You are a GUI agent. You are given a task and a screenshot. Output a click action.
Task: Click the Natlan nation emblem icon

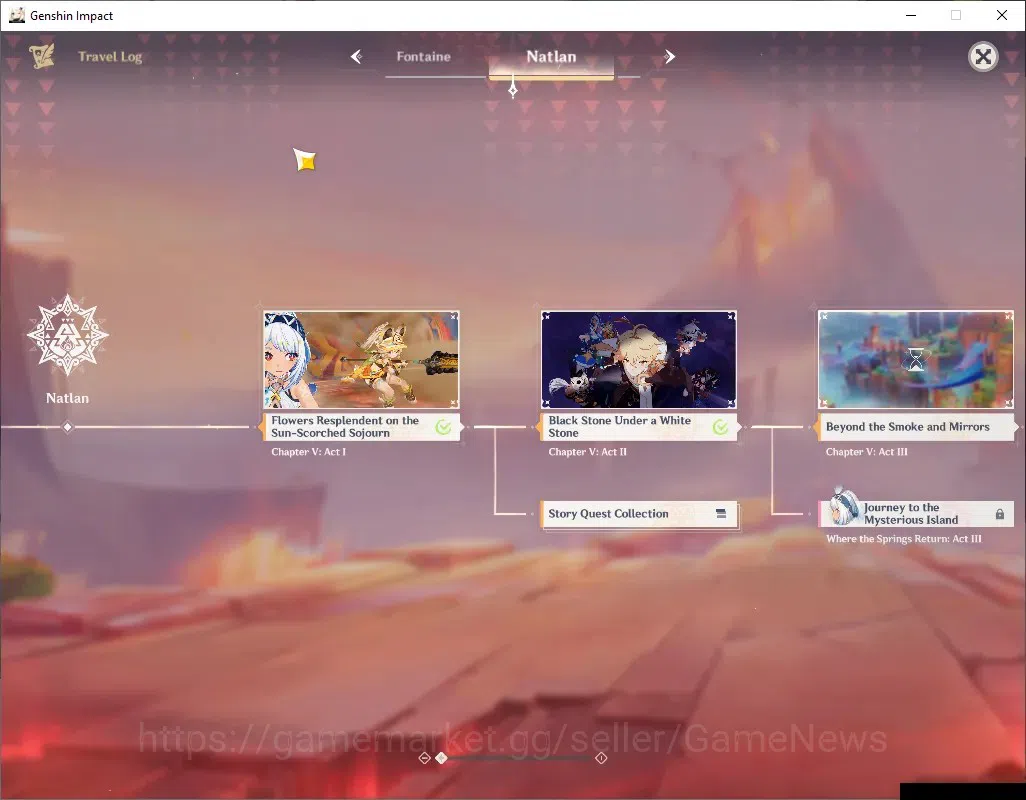pos(67,336)
